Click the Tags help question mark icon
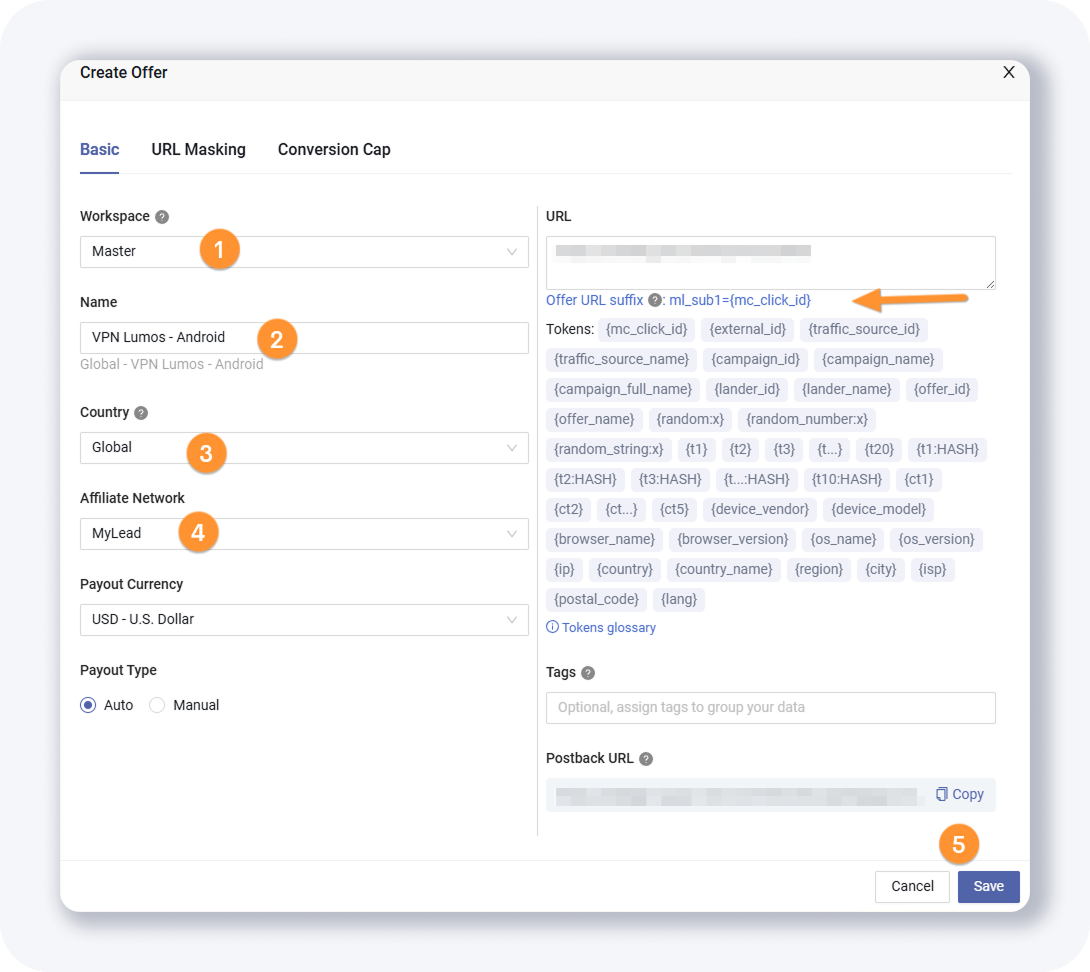Viewport: 1090px width, 972px height. [588, 673]
